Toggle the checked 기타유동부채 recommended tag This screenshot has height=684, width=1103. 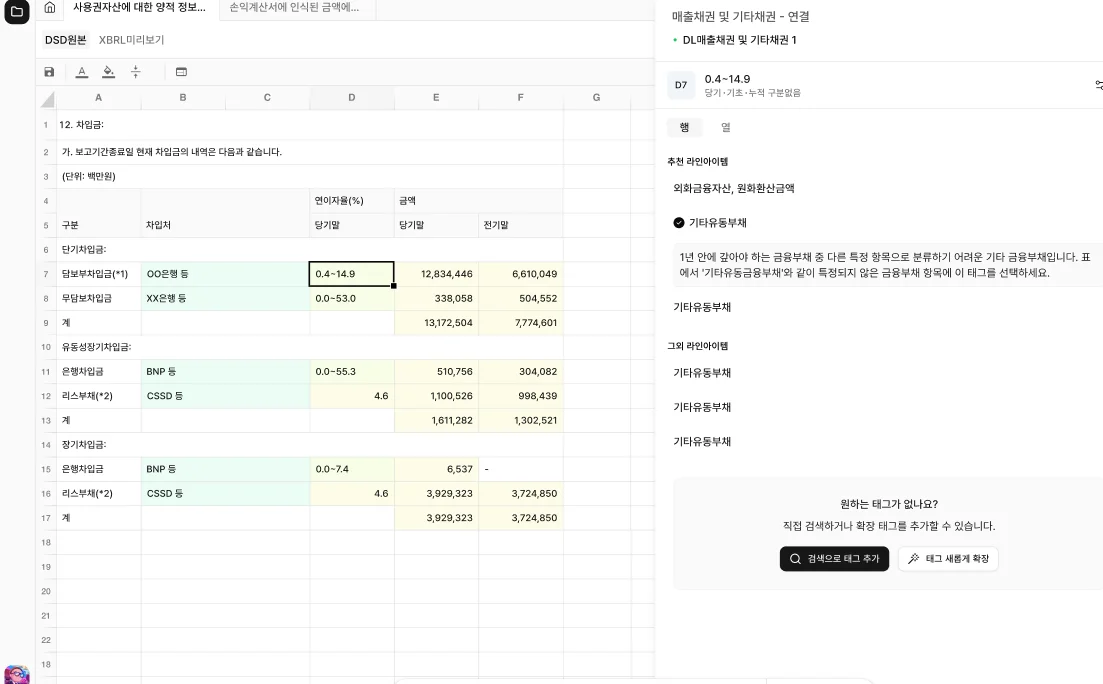click(x=680, y=223)
